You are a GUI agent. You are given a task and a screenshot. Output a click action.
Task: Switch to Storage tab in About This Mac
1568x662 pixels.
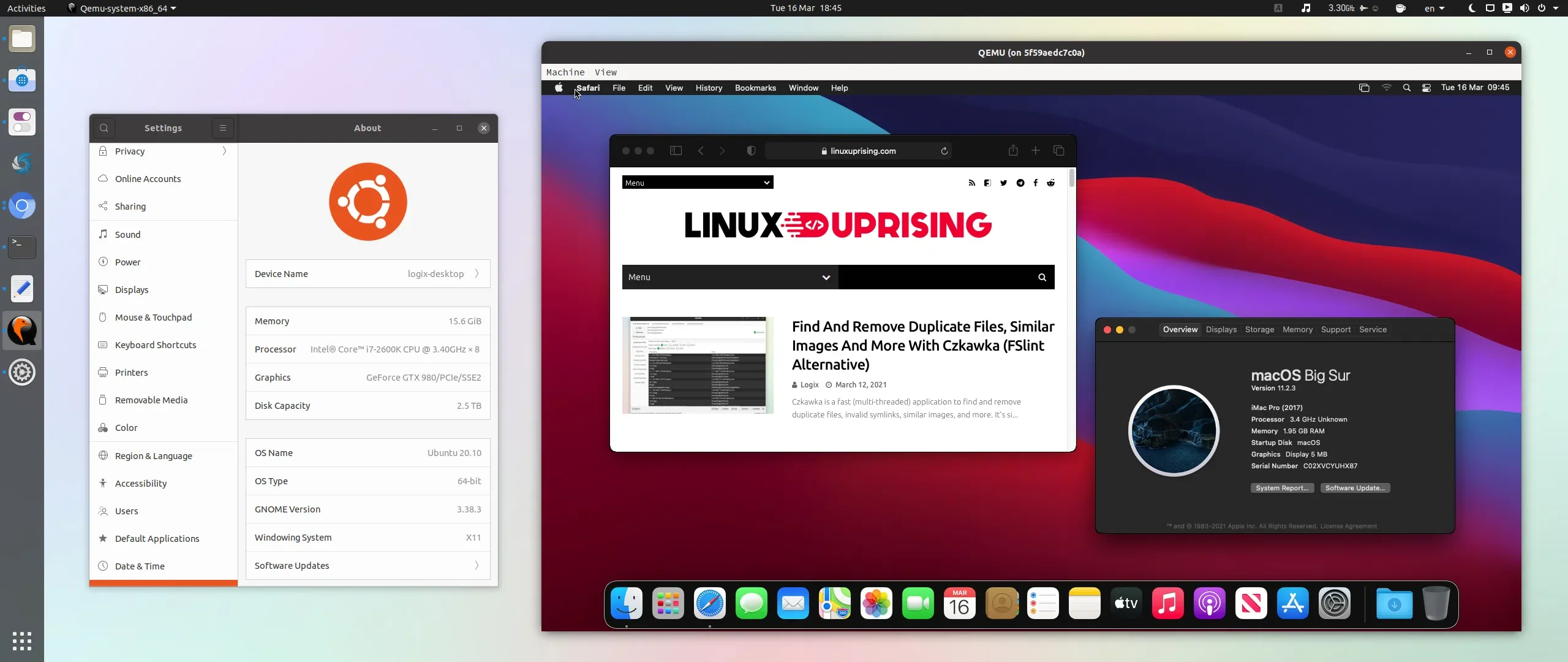click(1259, 330)
